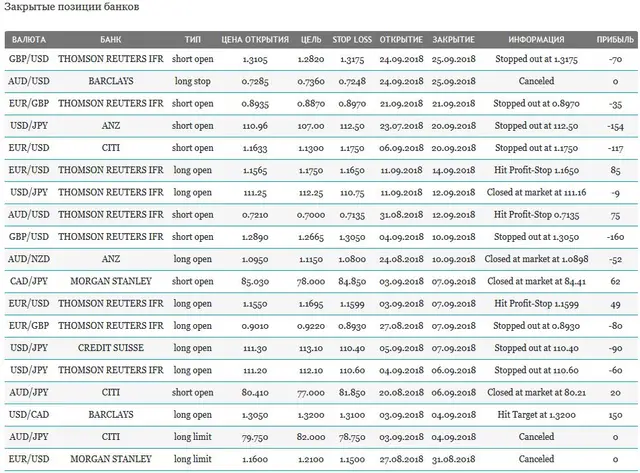
Task: Click the target value 82.000
Action: pos(311,437)
